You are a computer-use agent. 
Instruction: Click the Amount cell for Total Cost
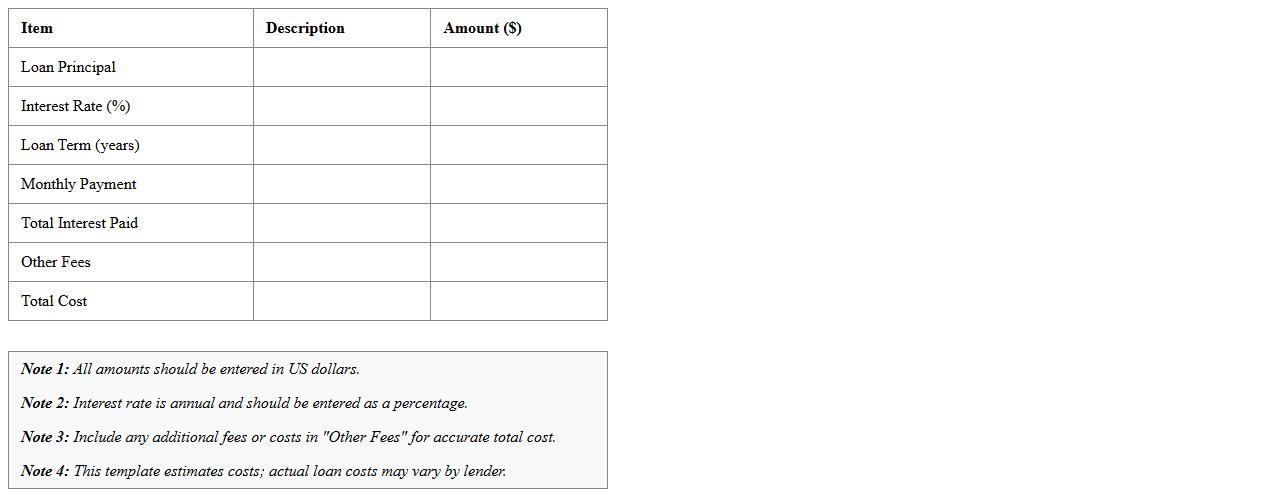coord(518,301)
